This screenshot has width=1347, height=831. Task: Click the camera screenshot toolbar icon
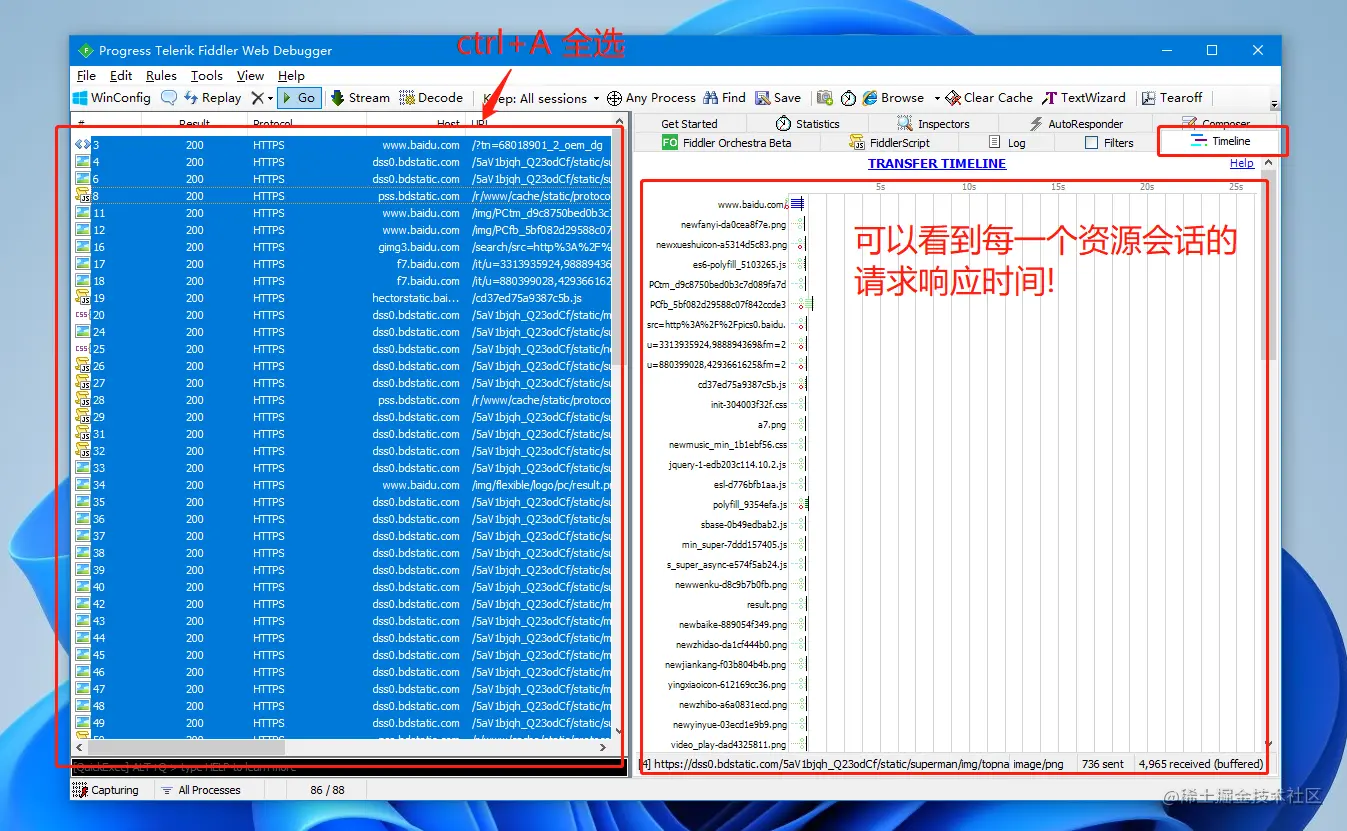coord(825,98)
